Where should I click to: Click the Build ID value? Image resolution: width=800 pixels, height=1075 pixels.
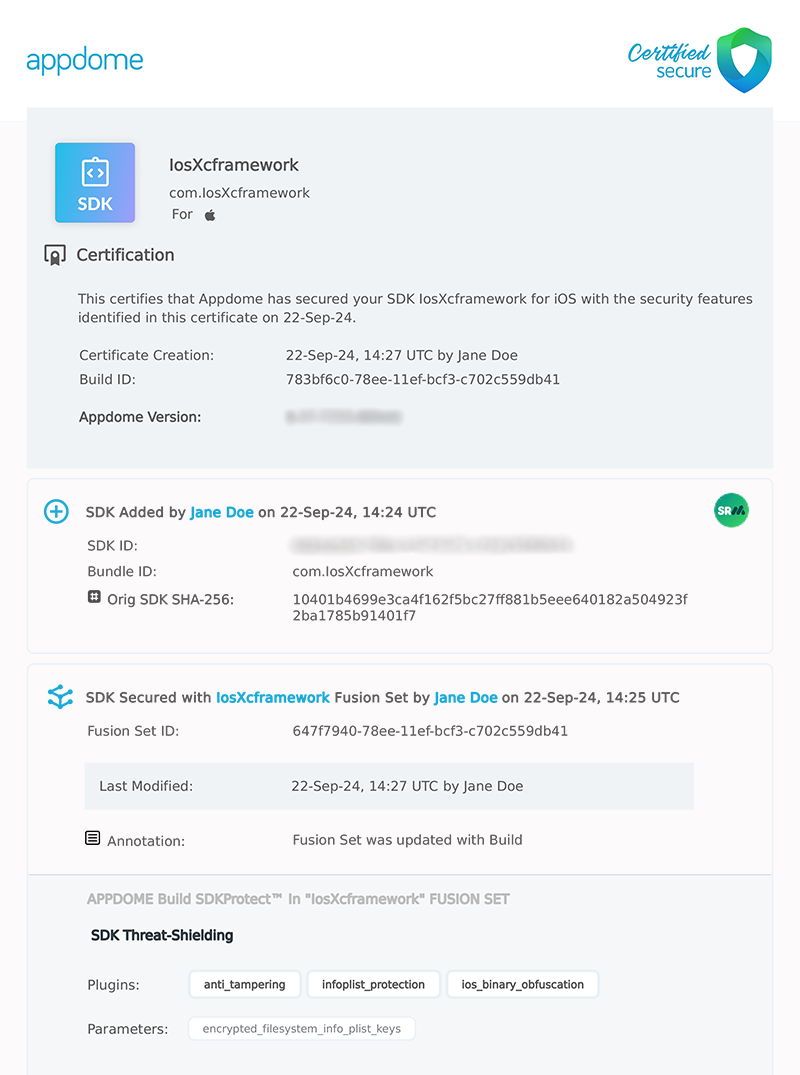click(x=423, y=380)
